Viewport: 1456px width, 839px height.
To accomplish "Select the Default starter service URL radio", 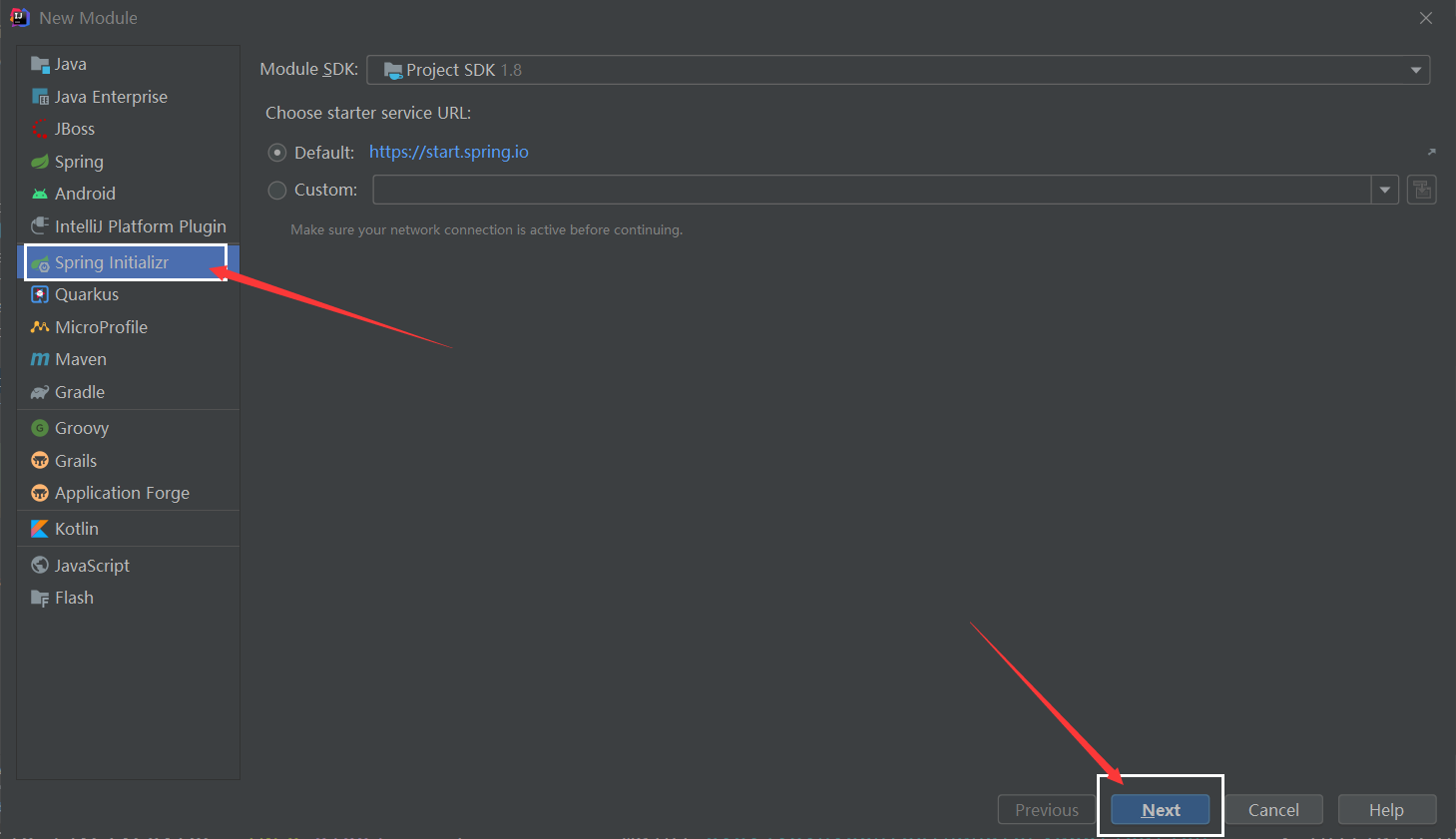I will click(x=277, y=153).
